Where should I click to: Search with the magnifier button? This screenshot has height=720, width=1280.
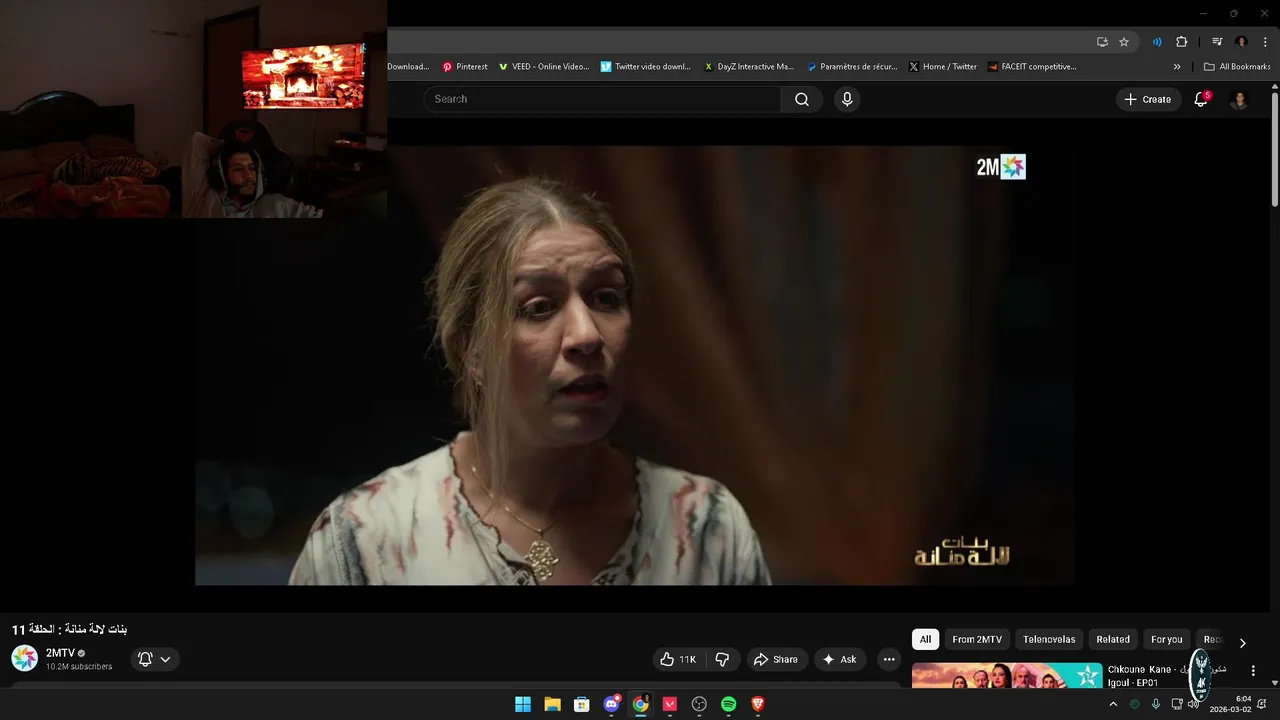click(x=801, y=99)
